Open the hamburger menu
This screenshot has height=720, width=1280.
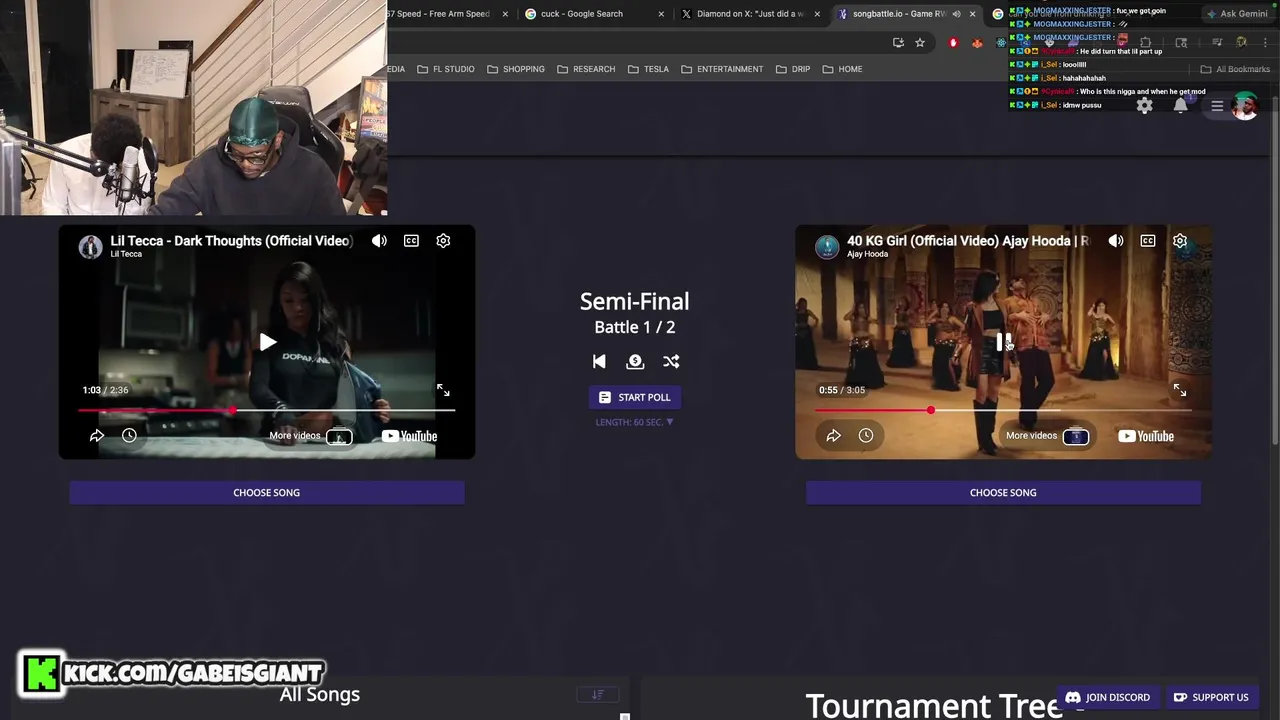1217,106
